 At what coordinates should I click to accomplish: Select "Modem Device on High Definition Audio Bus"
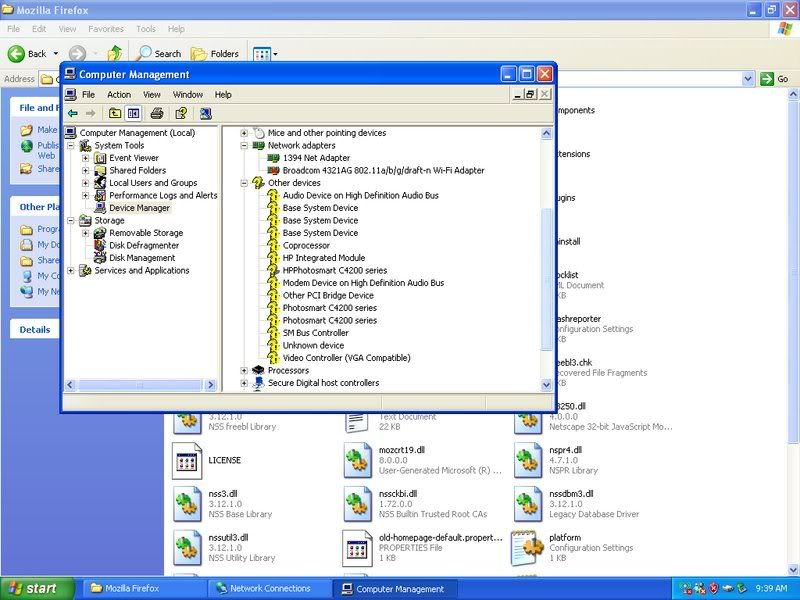(363, 283)
